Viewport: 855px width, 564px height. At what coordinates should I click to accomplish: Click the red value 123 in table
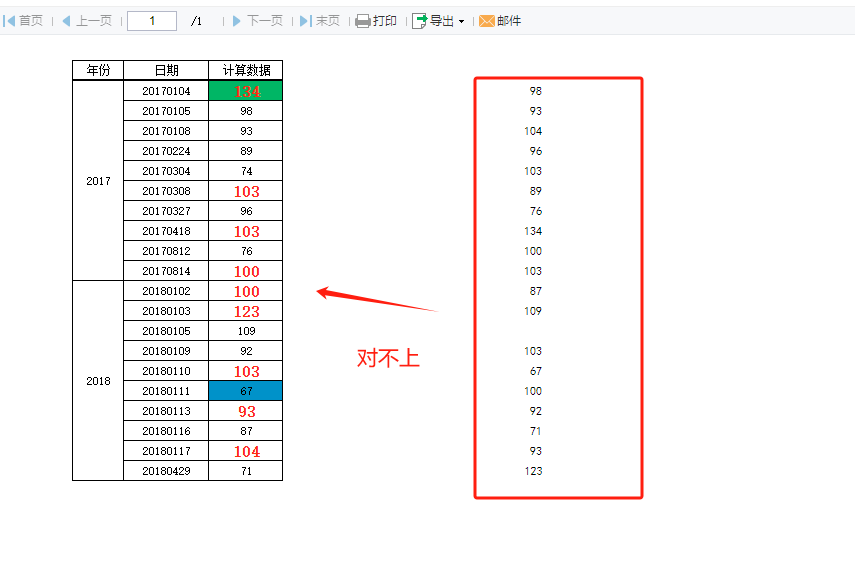coord(246,311)
